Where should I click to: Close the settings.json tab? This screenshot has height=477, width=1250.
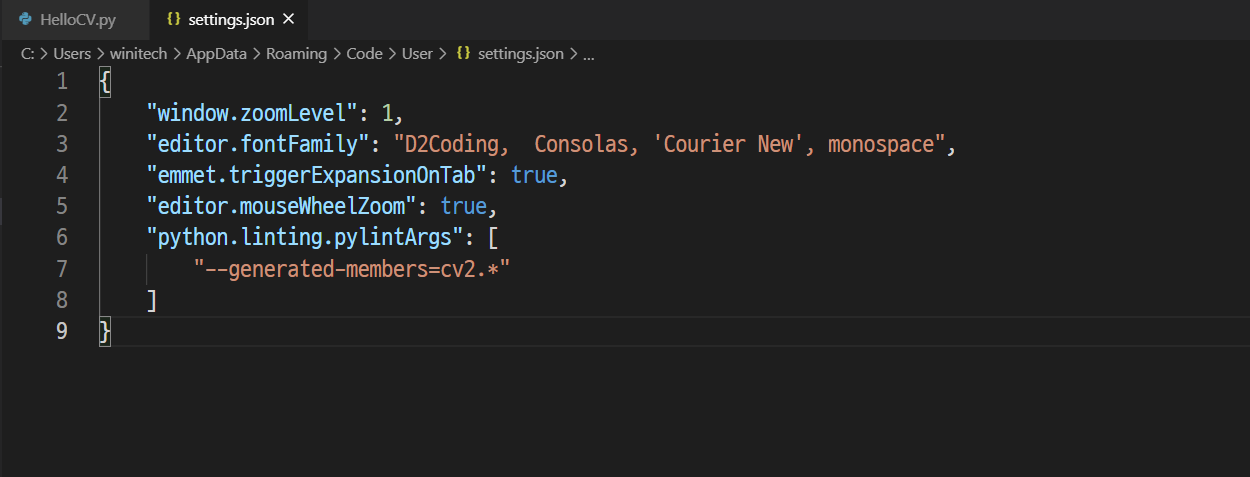289,19
